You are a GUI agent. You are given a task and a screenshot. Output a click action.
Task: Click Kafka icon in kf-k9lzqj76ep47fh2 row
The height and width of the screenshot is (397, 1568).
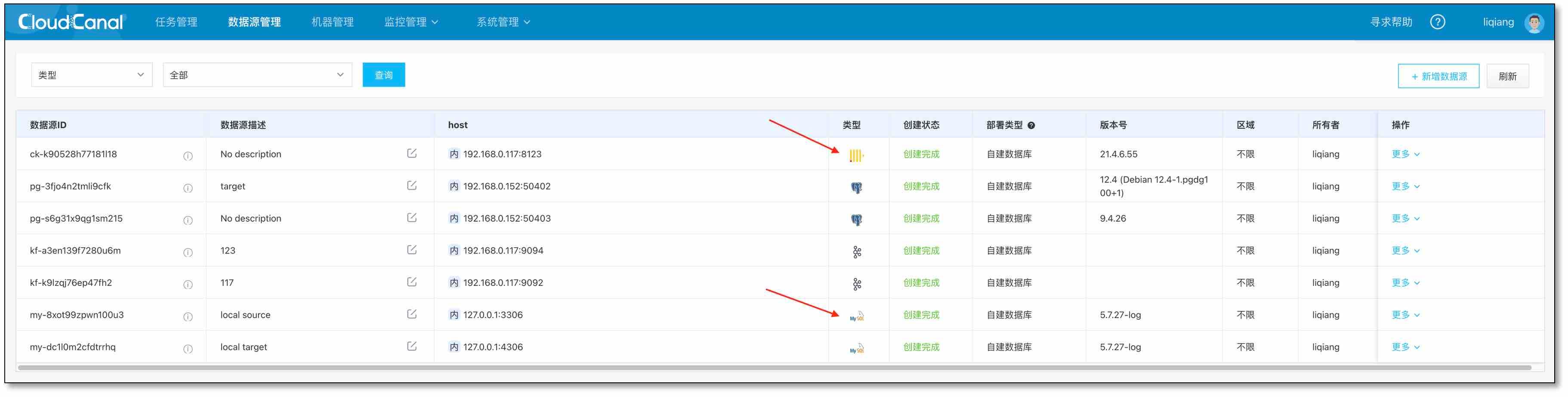[857, 284]
